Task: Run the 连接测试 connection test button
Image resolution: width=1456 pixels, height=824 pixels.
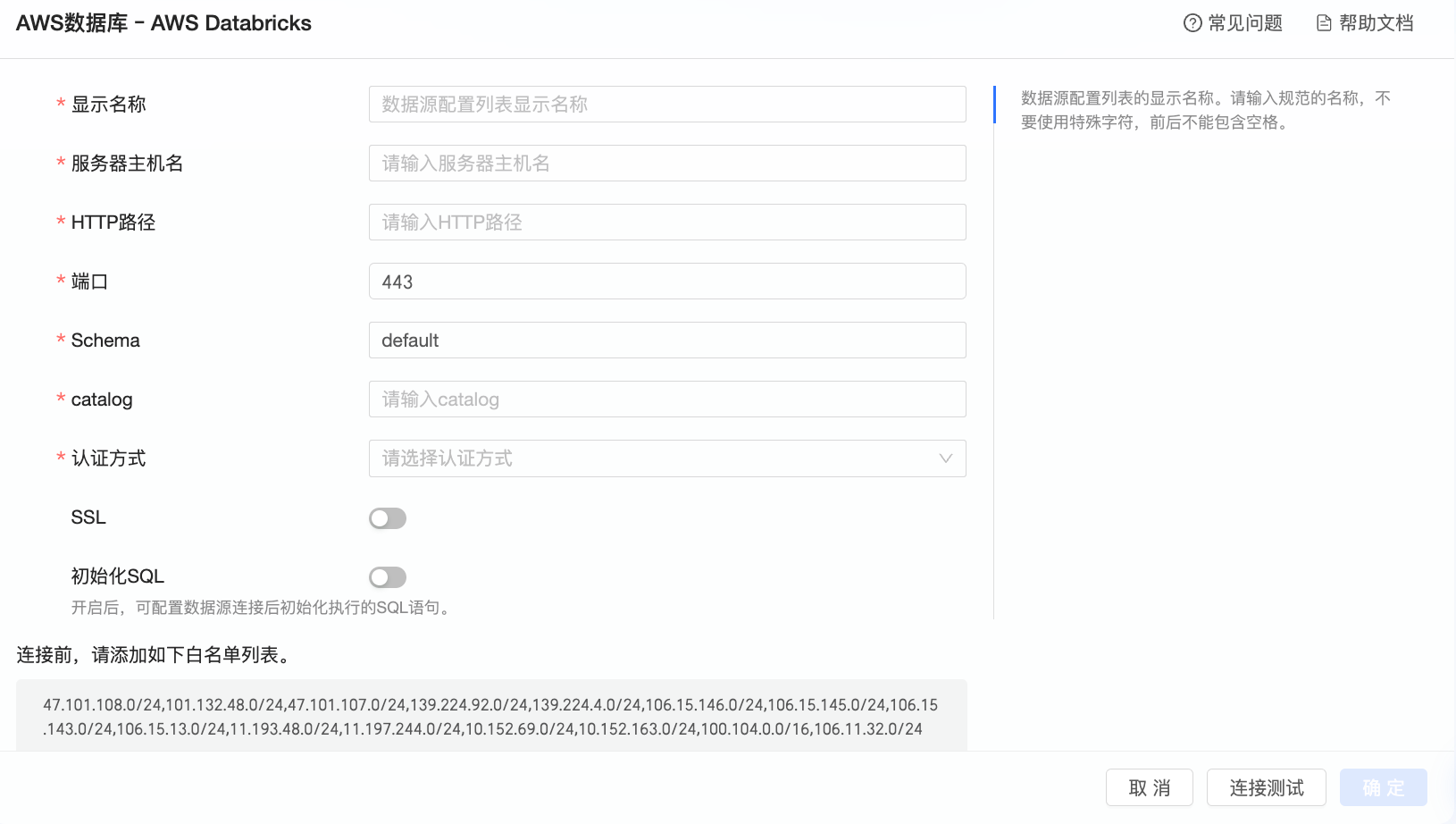Action: coord(1267,787)
